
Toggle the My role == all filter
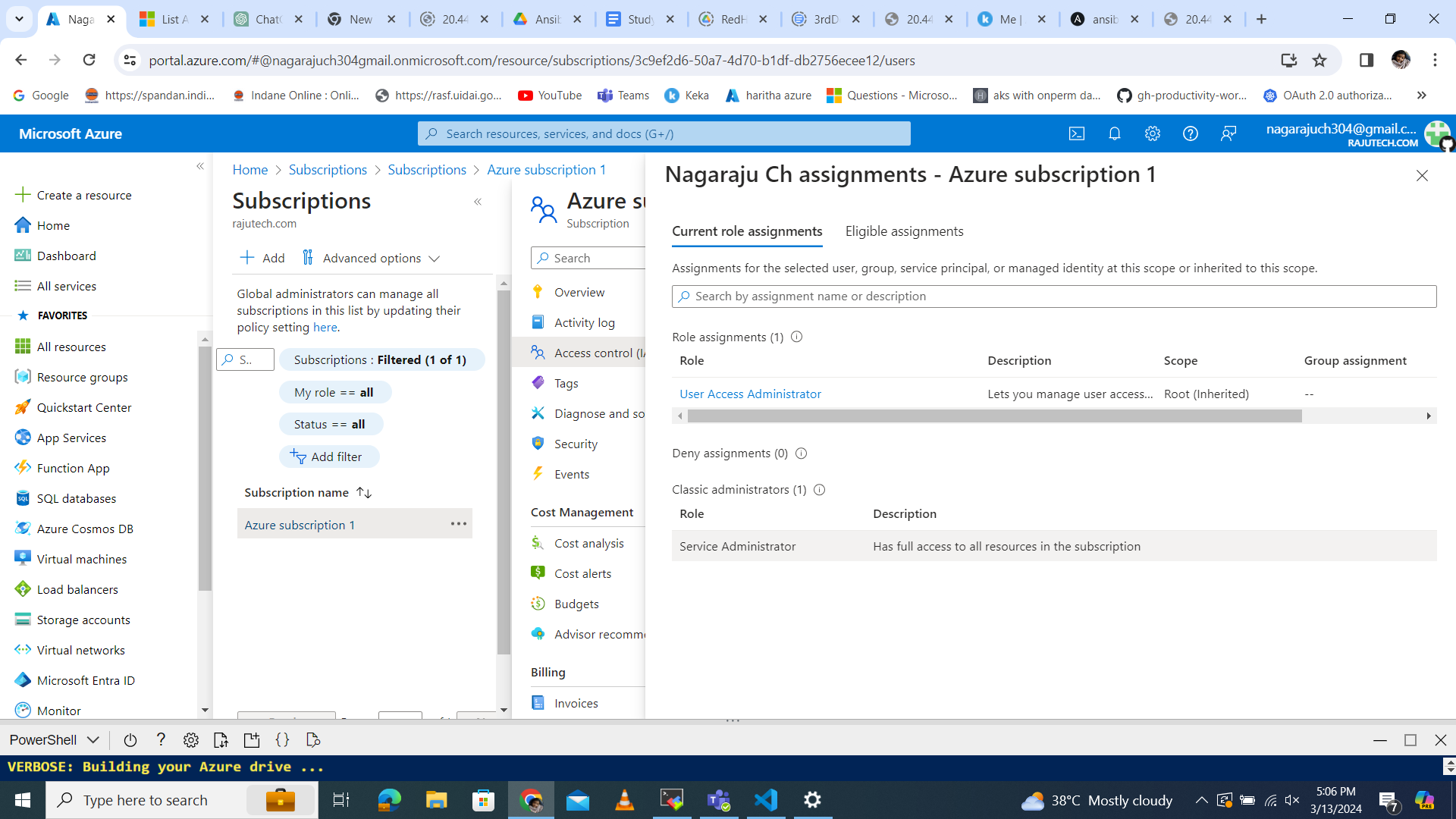tap(334, 392)
